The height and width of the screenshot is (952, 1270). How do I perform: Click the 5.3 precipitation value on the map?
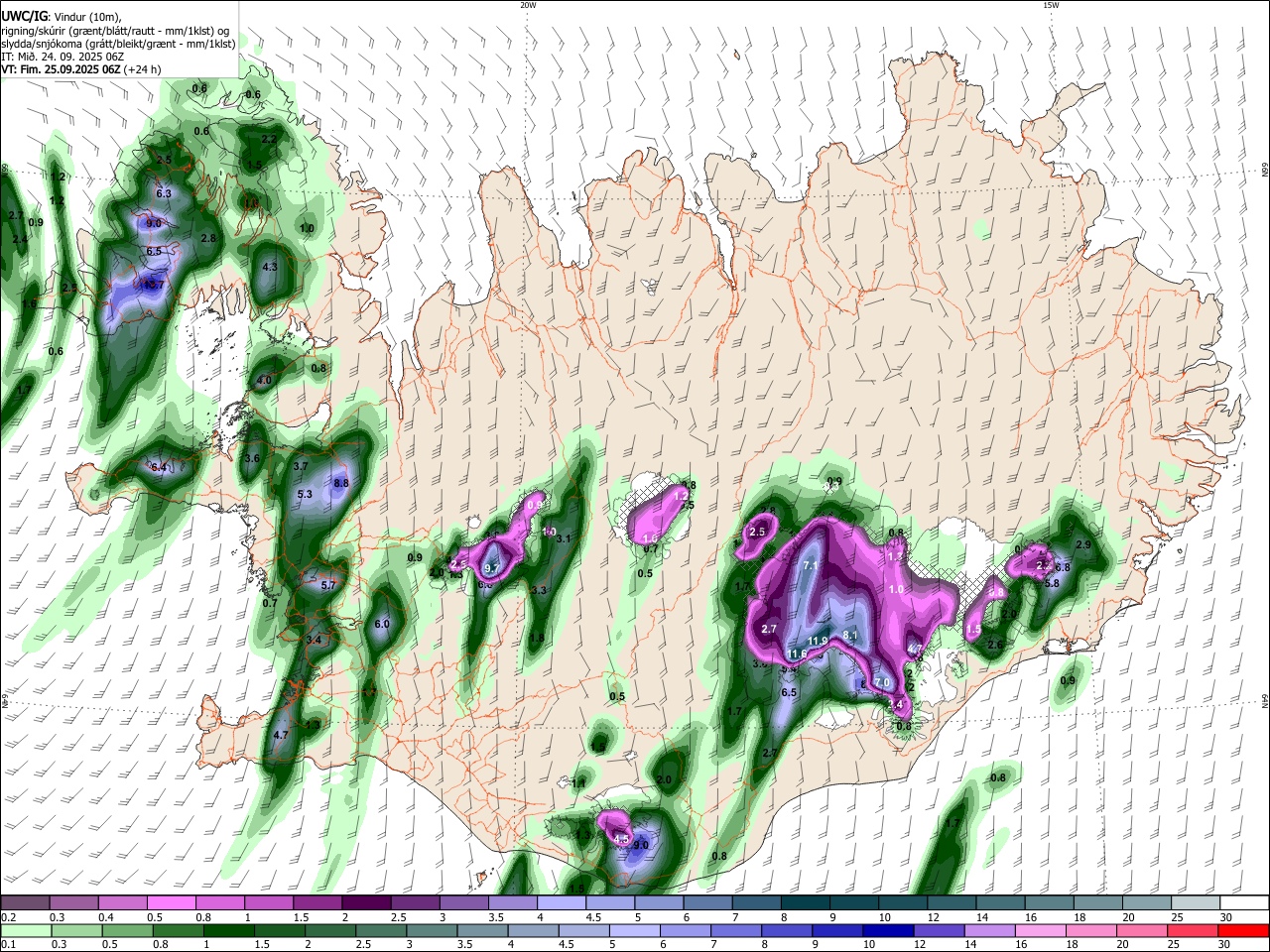(x=305, y=494)
